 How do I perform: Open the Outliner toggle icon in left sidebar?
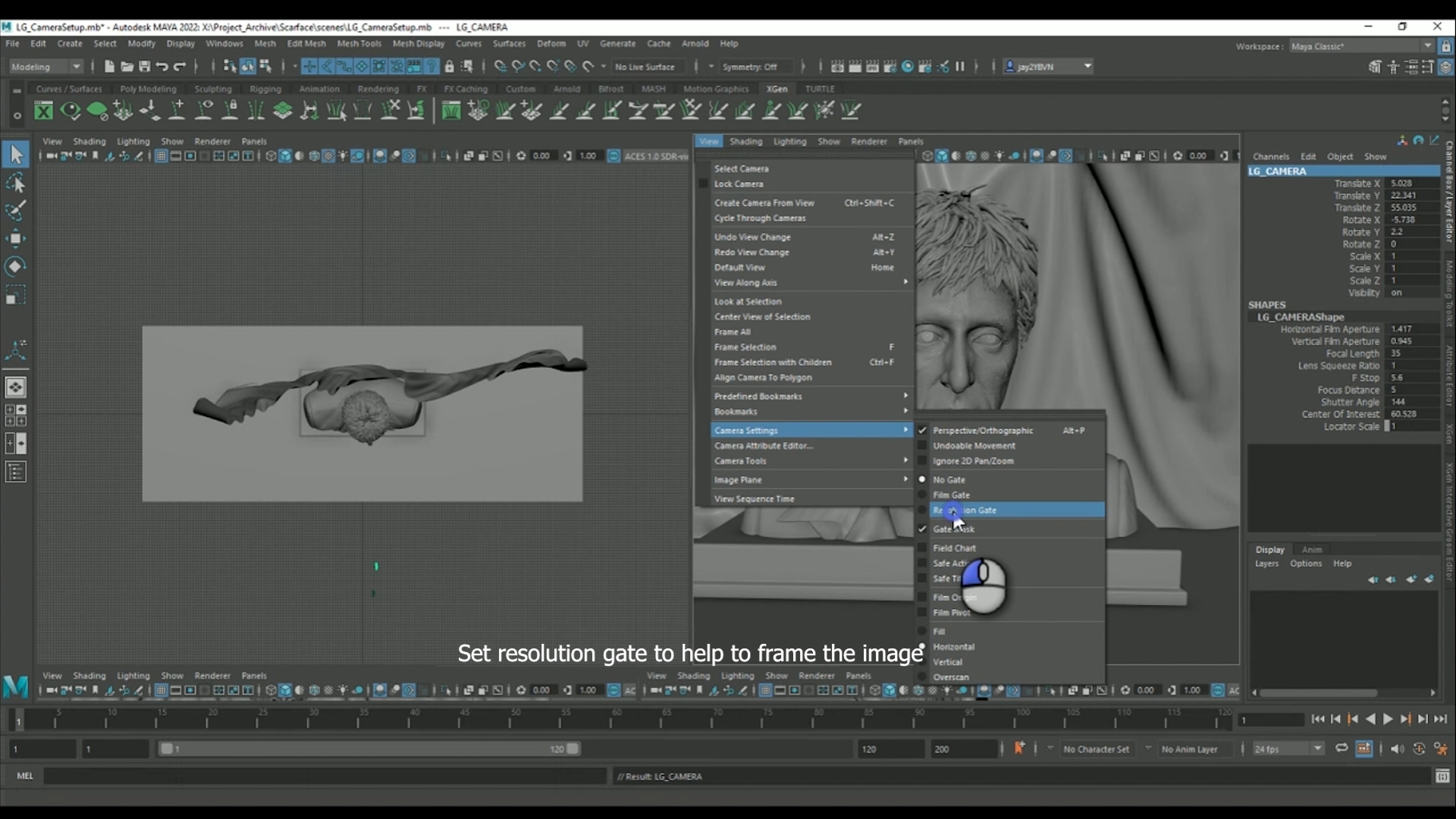pyautogui.click(x=16, y=472)
